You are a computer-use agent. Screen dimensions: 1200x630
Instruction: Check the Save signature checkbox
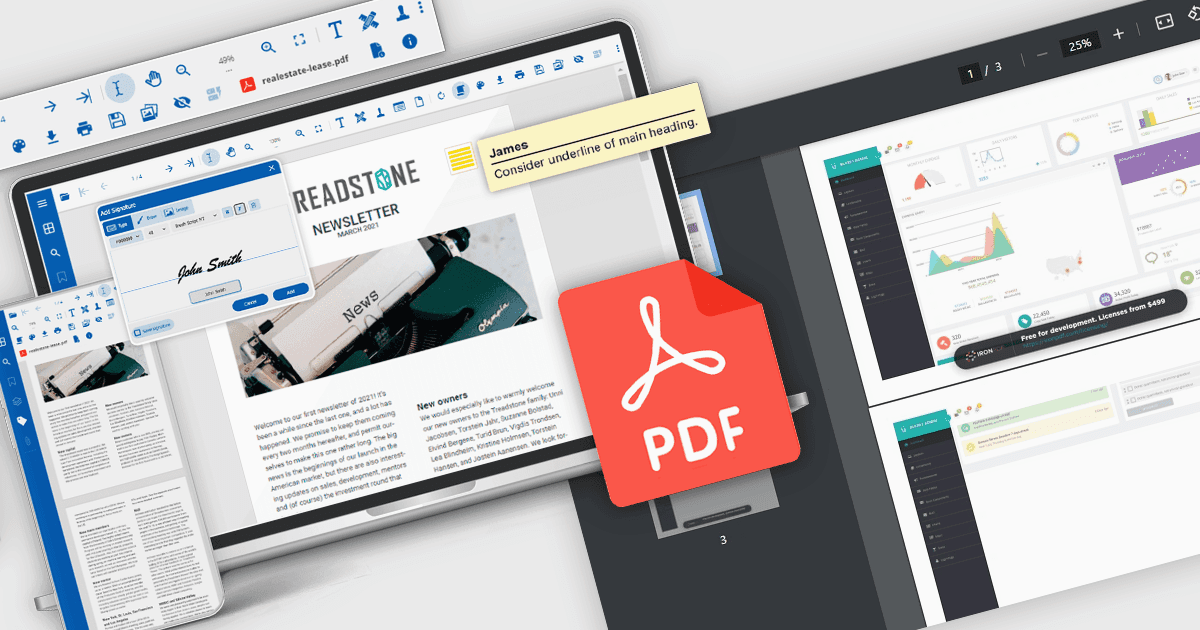(137, 330)
